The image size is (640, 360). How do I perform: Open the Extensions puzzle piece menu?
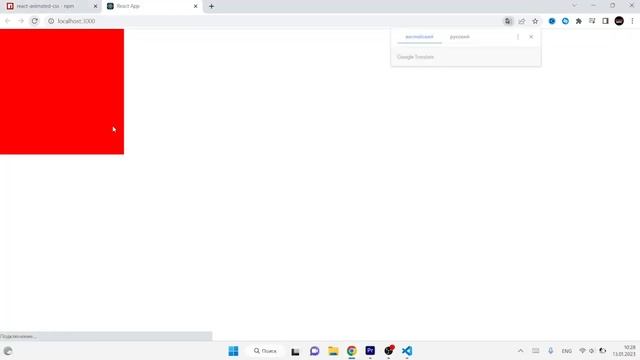[x=579, y=21]
